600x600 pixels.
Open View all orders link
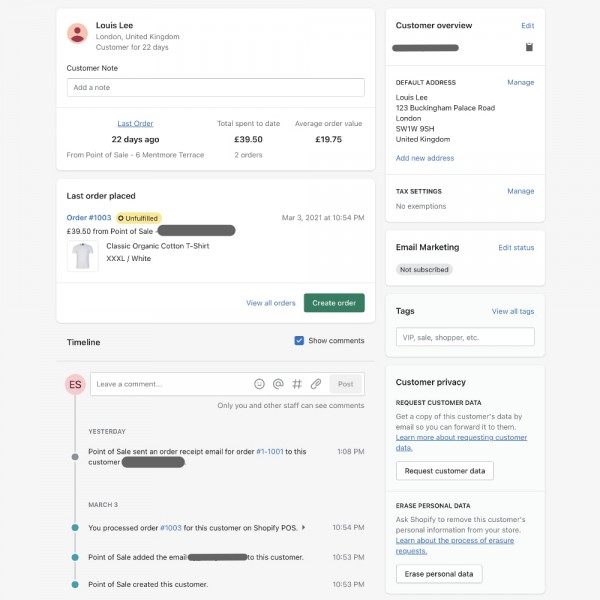pos(271,303)
